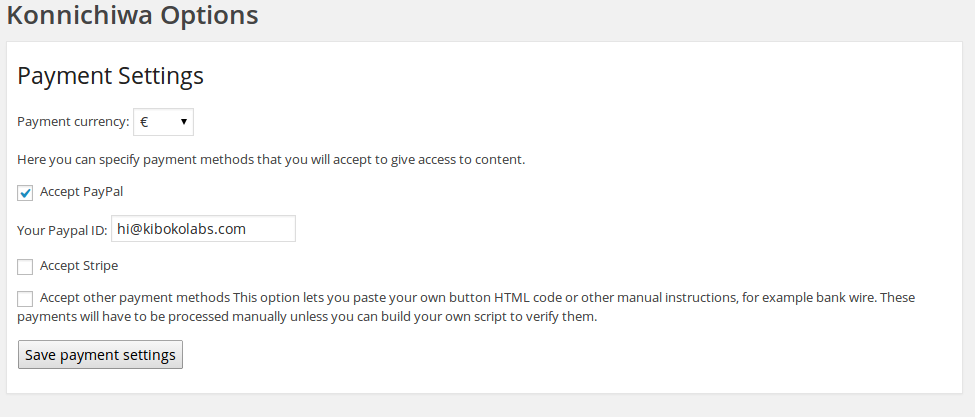Click the payment methods description sentence
This screenshot has height=417, width=975.
pos(271,159)
